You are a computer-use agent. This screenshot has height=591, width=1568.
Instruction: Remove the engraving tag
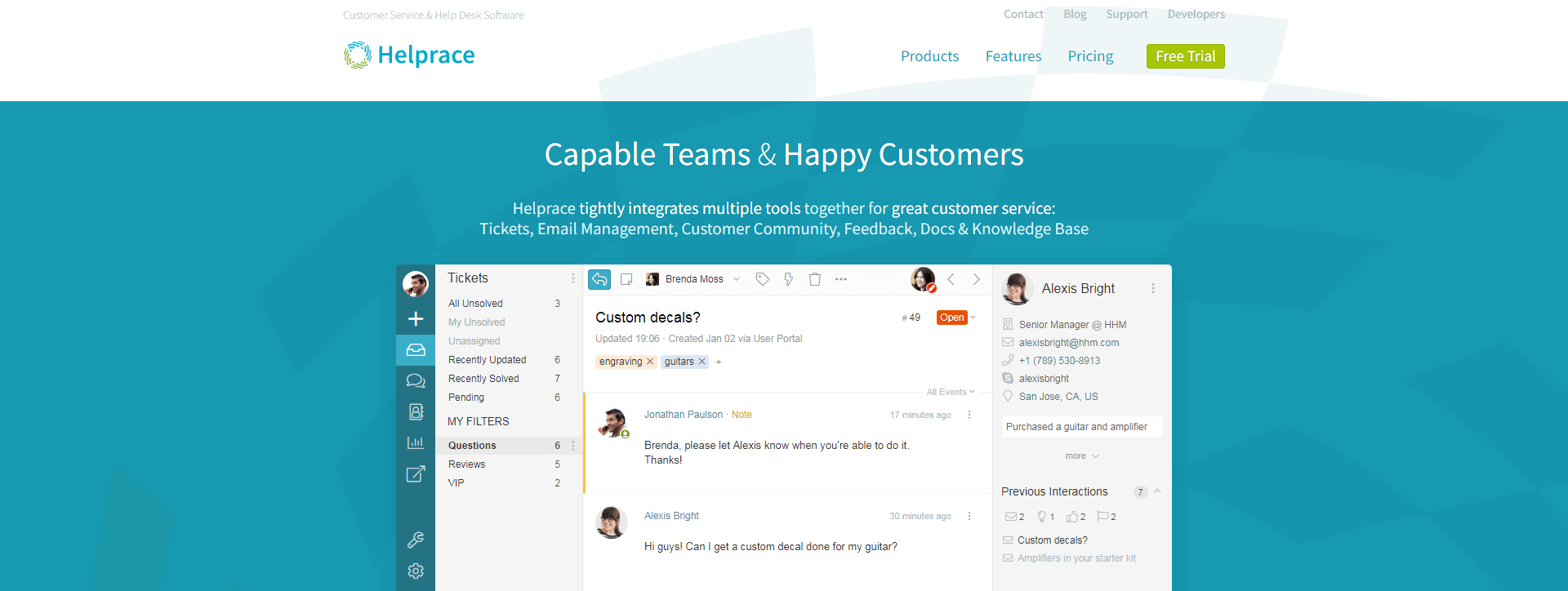[650, 362]
